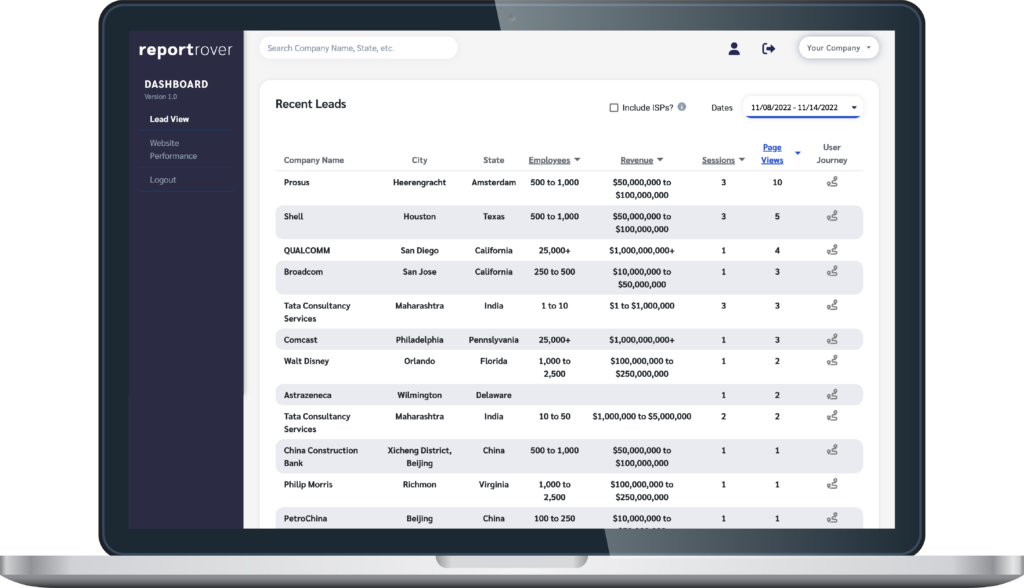Click the City column header
The height and width of the screenshot is (588, 1024).
pos(419,160)
